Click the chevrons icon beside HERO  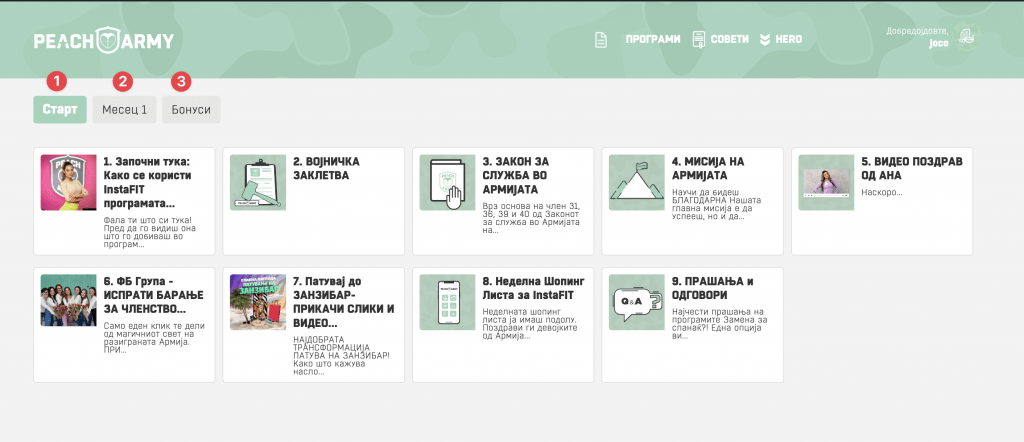(765, 40)
